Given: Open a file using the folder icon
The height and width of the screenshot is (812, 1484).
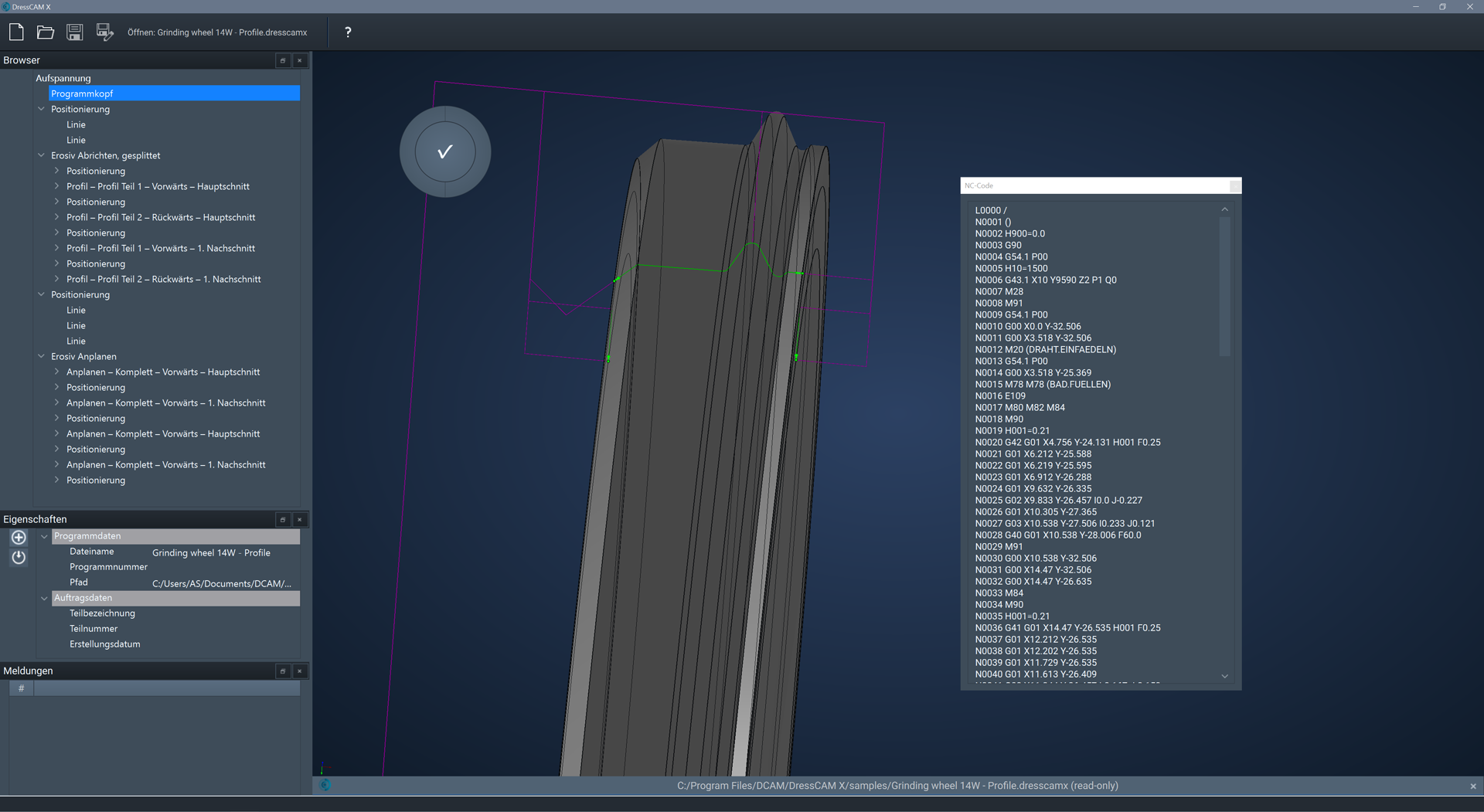Looking at the screenshot, I should click(46, 32).
